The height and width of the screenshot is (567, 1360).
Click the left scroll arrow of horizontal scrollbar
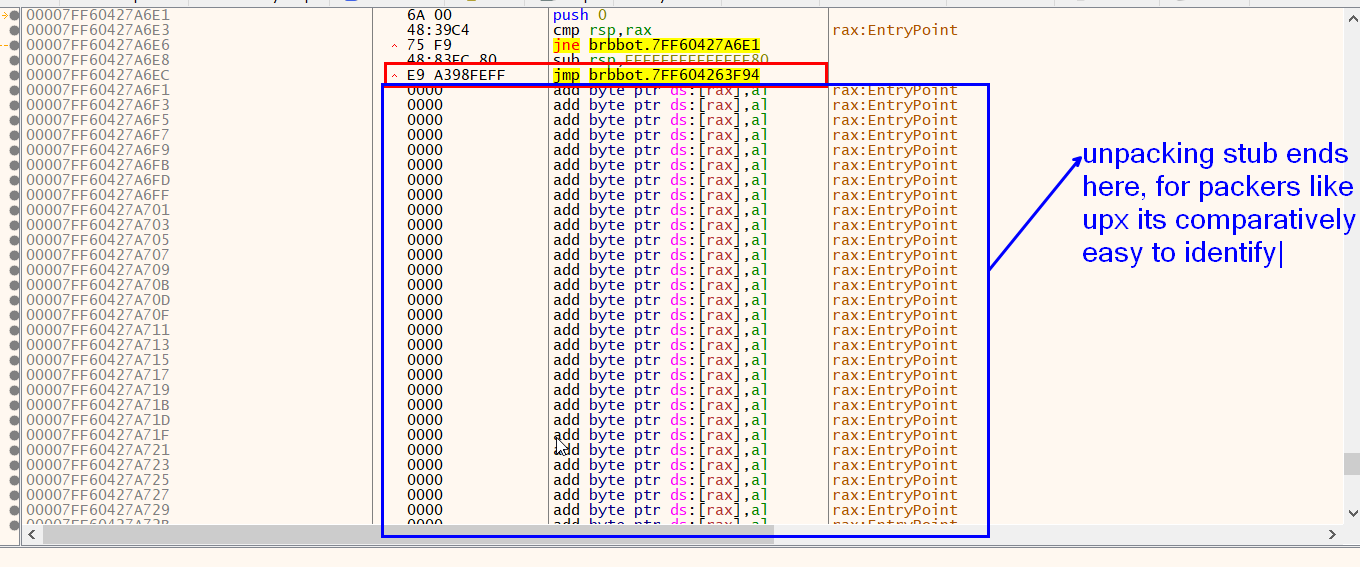coord(30,536)
